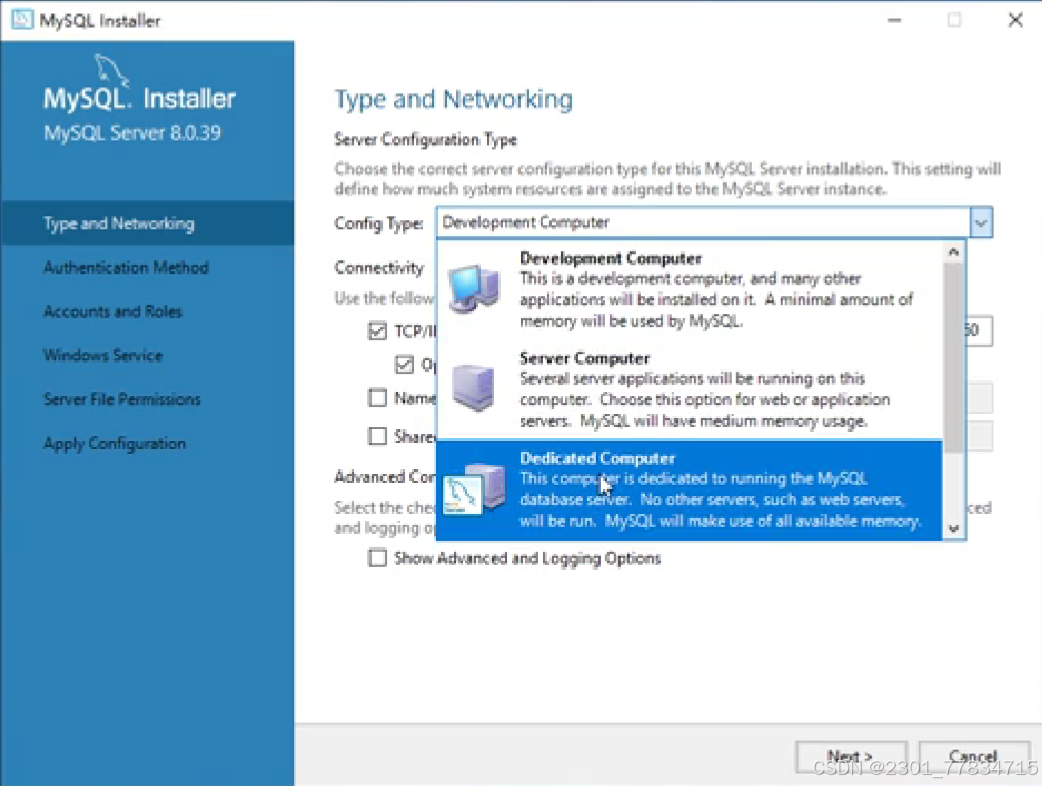
Task: Click dropdown list scroll up arrow
Action: 954,252
